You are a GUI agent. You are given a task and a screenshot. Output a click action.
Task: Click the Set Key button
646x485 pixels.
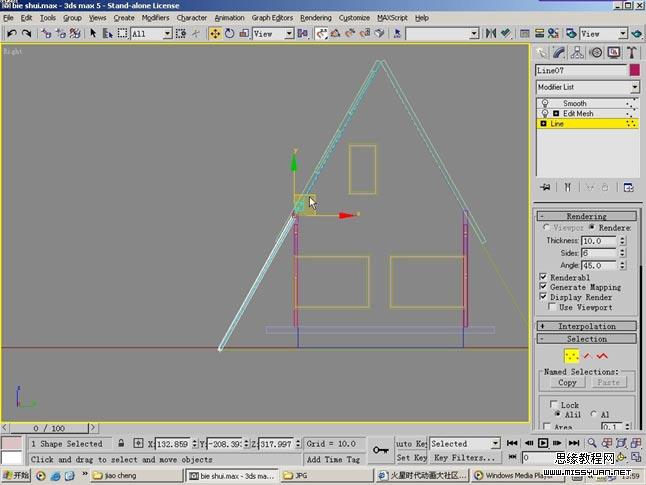[411, 457]
